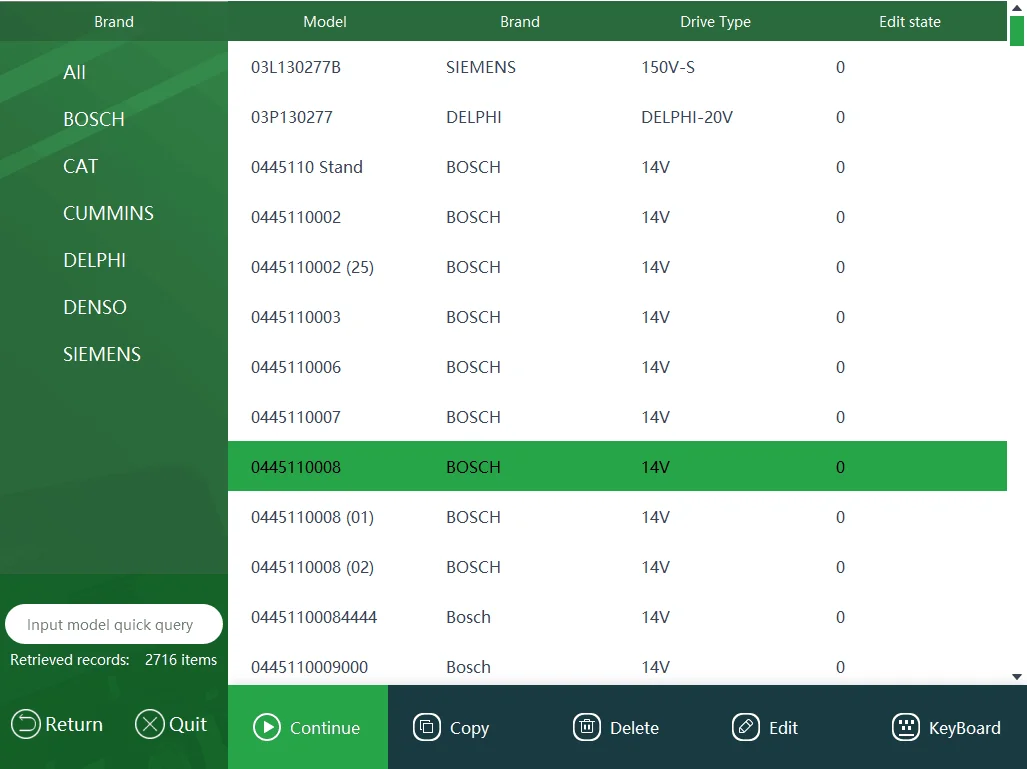This screenshot has height=769, width=1027.
Task: Select the 0445110 Stand row
Action: click(307, 167)
